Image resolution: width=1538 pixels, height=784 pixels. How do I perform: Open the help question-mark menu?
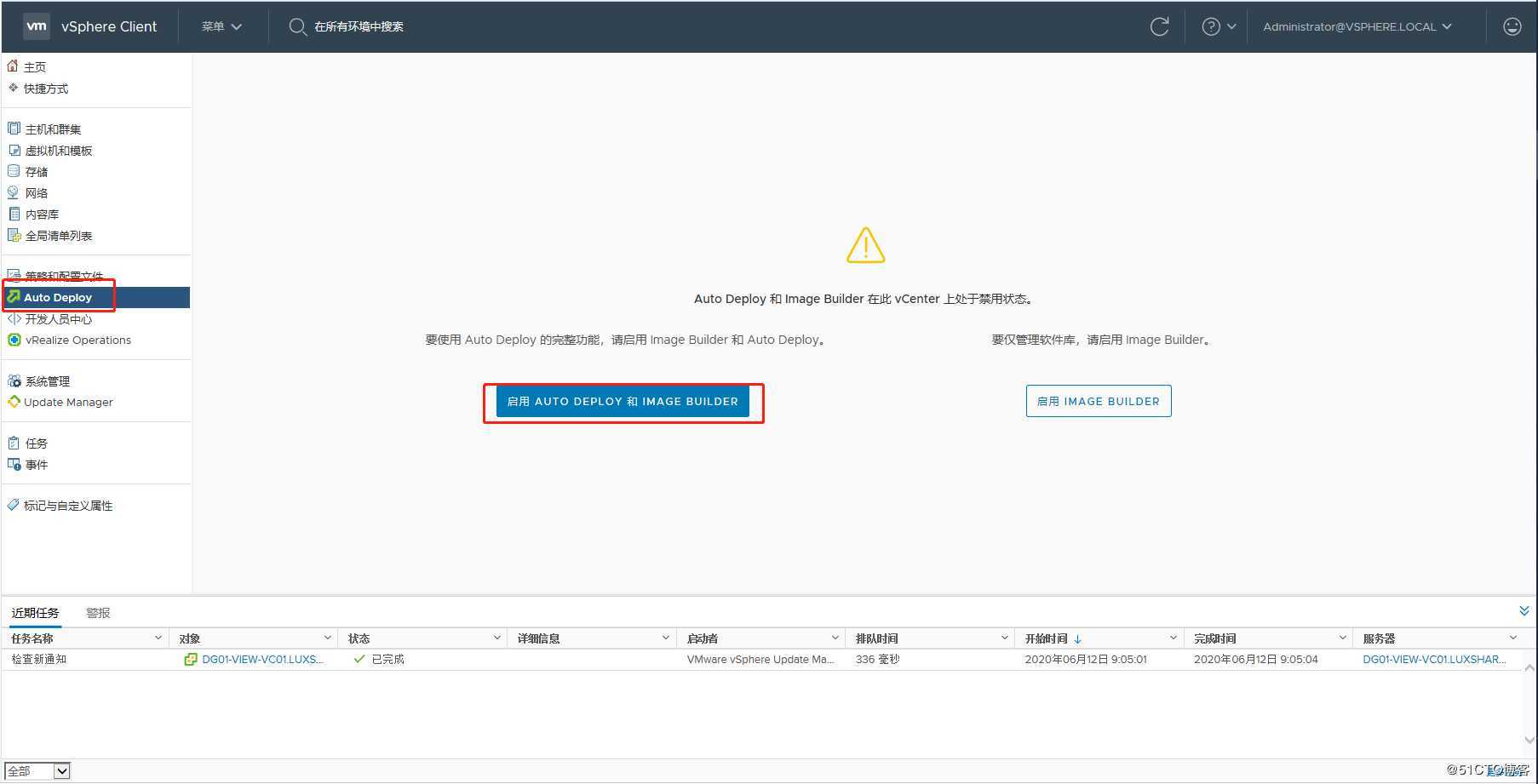click(1219, 27)
